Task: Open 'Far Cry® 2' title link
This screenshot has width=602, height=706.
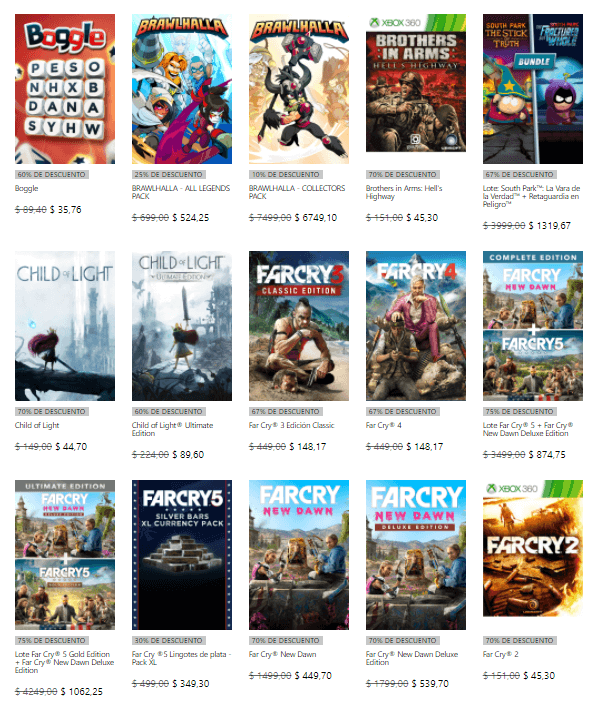Action: (x=501, y=654)
